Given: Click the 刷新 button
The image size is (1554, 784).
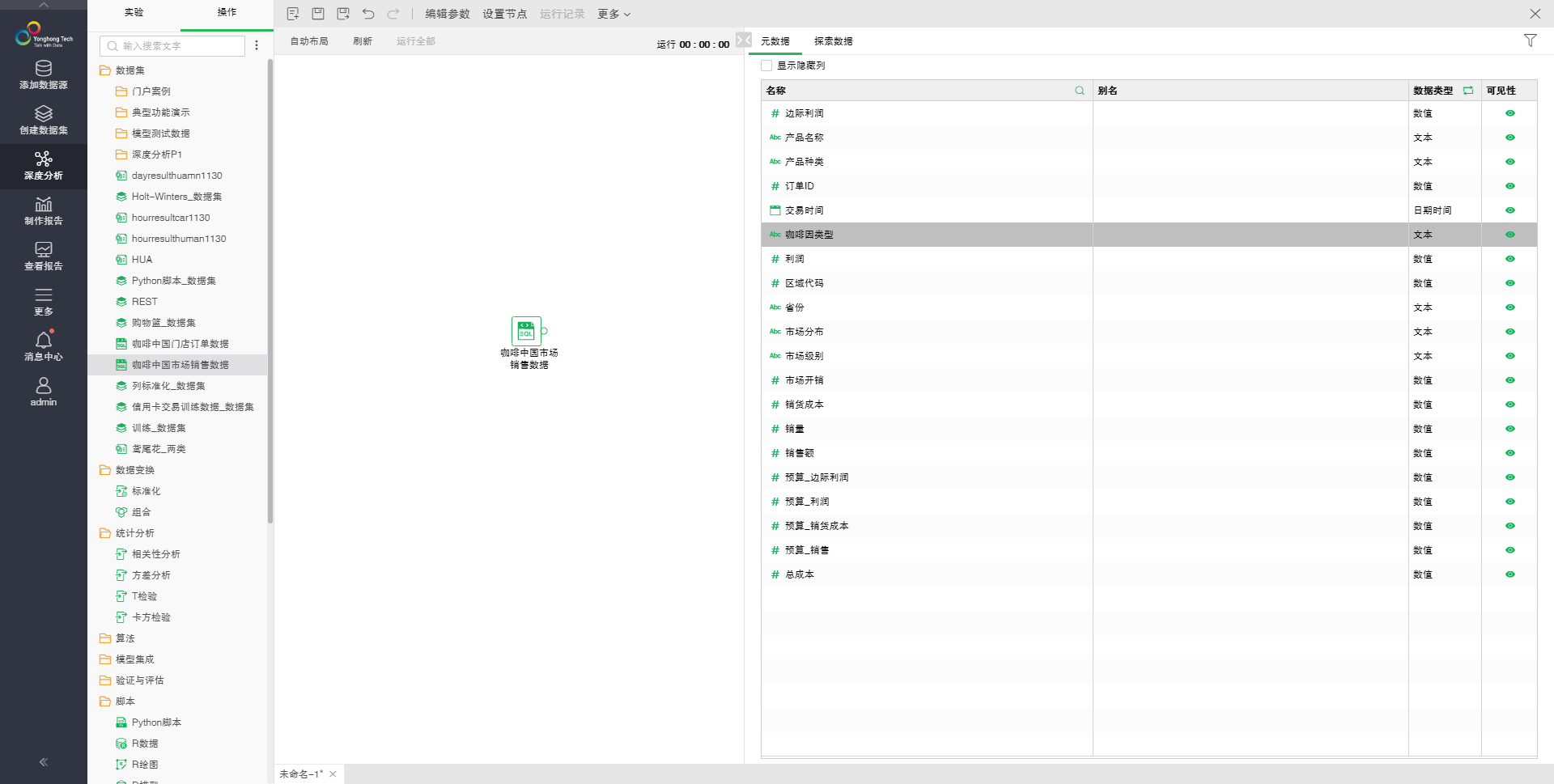Looking at the screenshot, I should (x=363, y=41).
